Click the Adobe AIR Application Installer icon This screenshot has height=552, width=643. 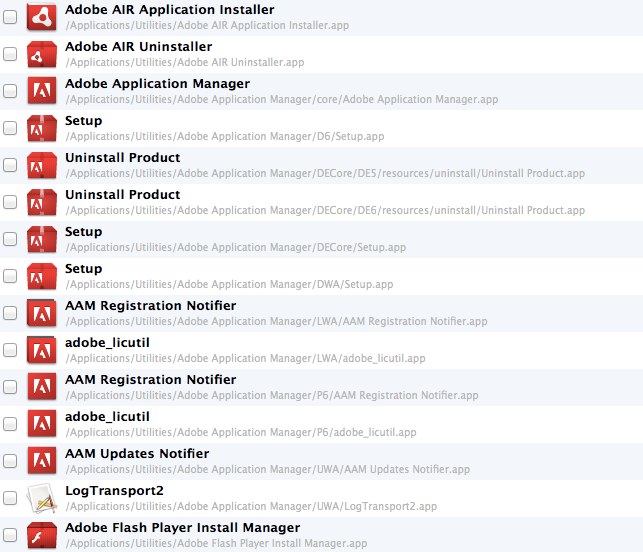coord(41,17)
